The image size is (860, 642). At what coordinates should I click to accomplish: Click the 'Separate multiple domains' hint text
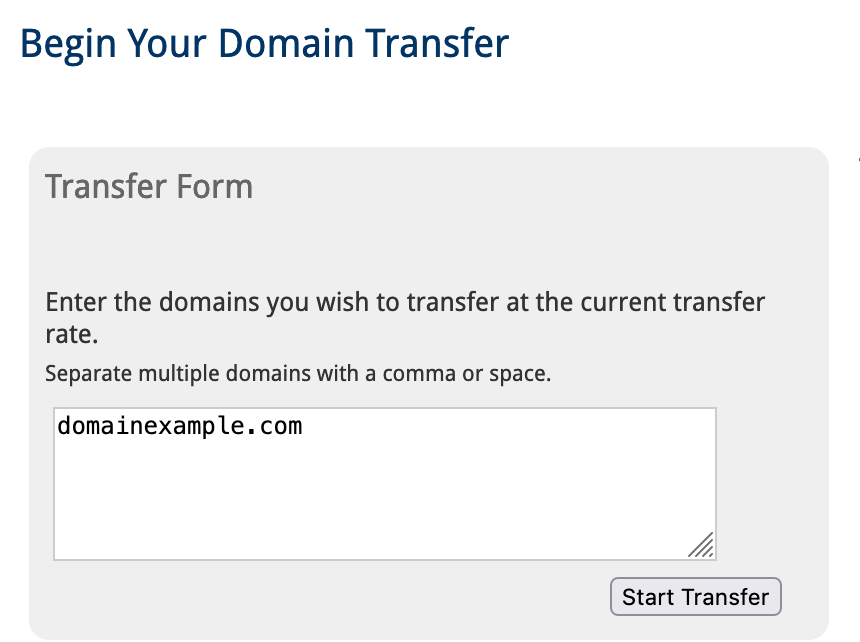[298, 375]
